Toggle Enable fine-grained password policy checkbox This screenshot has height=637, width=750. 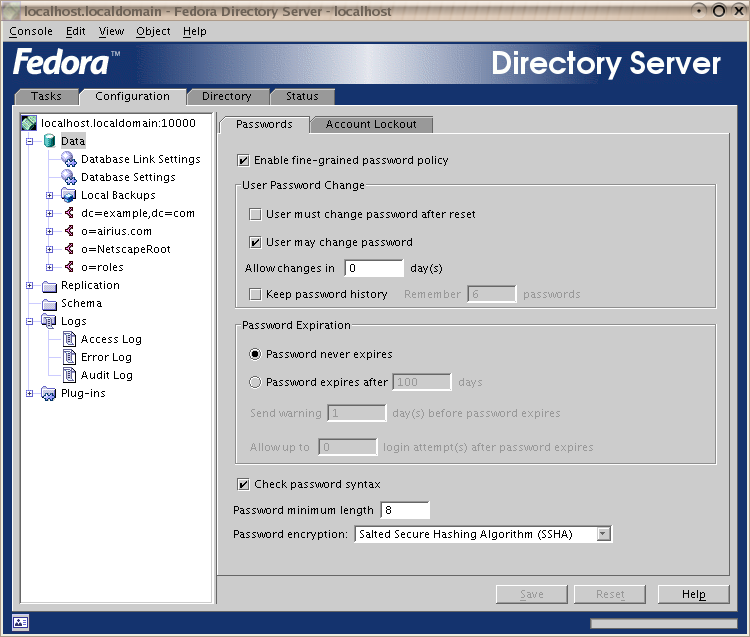pos(243,160)
